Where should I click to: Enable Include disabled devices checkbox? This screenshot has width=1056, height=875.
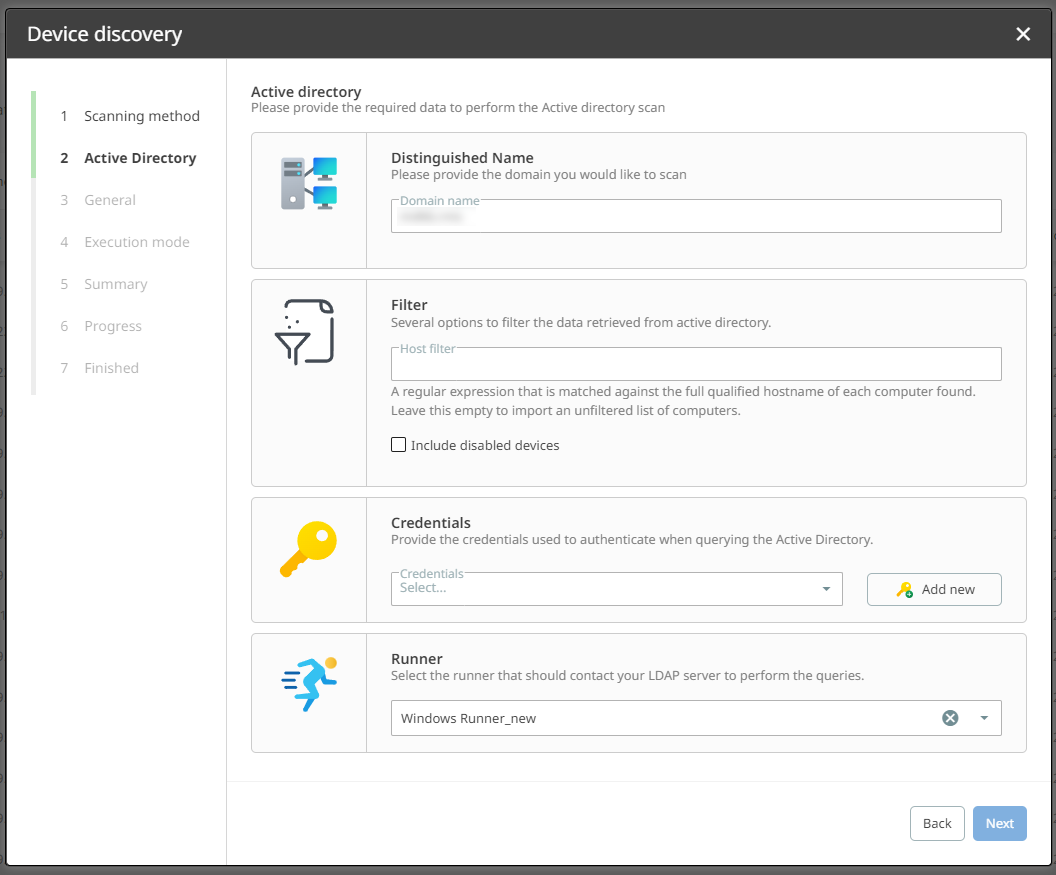point(399,445)
